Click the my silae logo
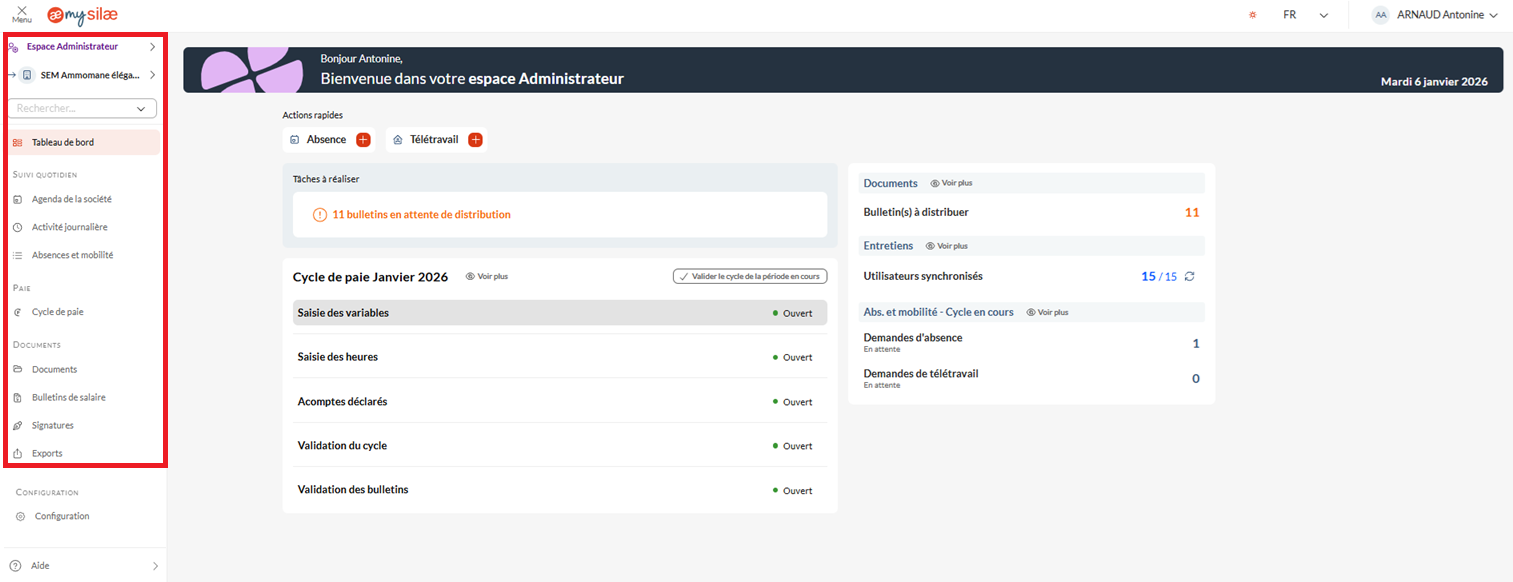 coord(82,15)
